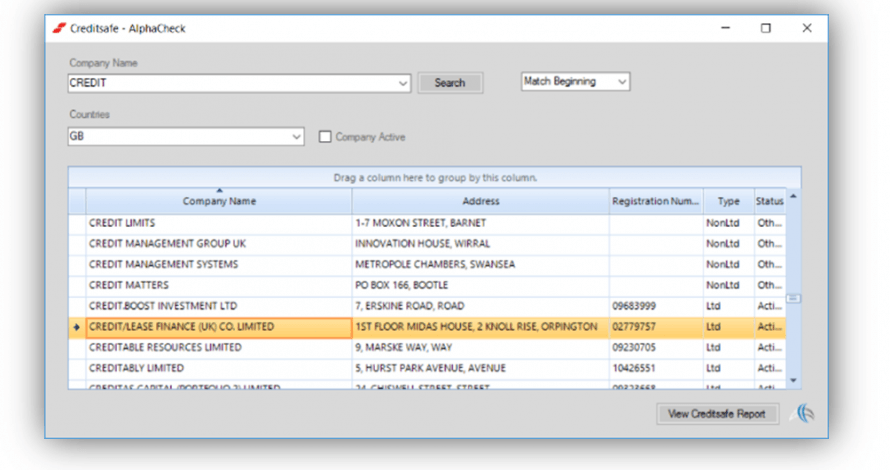This screenshot has height=470, width=890.
Task: Click registration number 02779757
Action: click(x=633, y=327)
